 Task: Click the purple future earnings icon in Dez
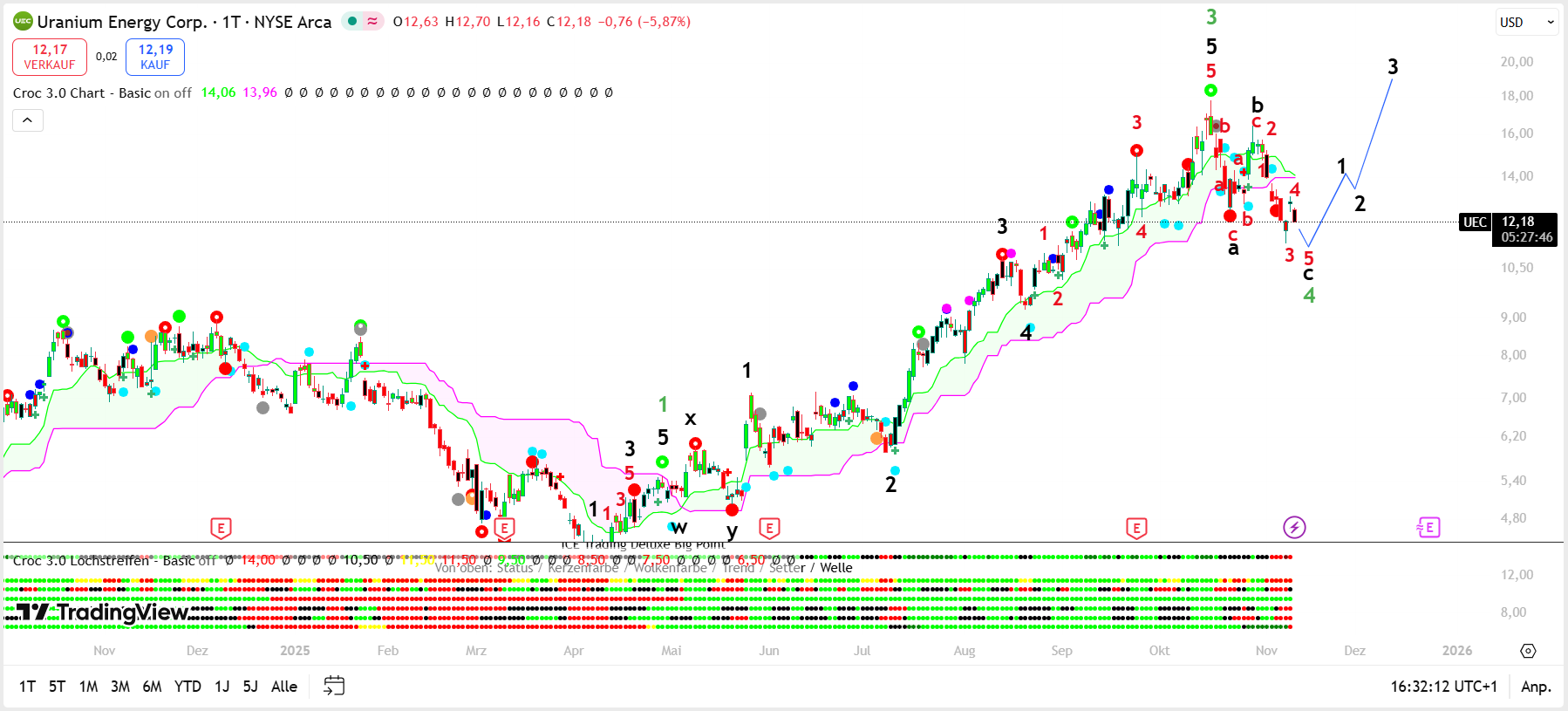click(x=1428, y=527)
